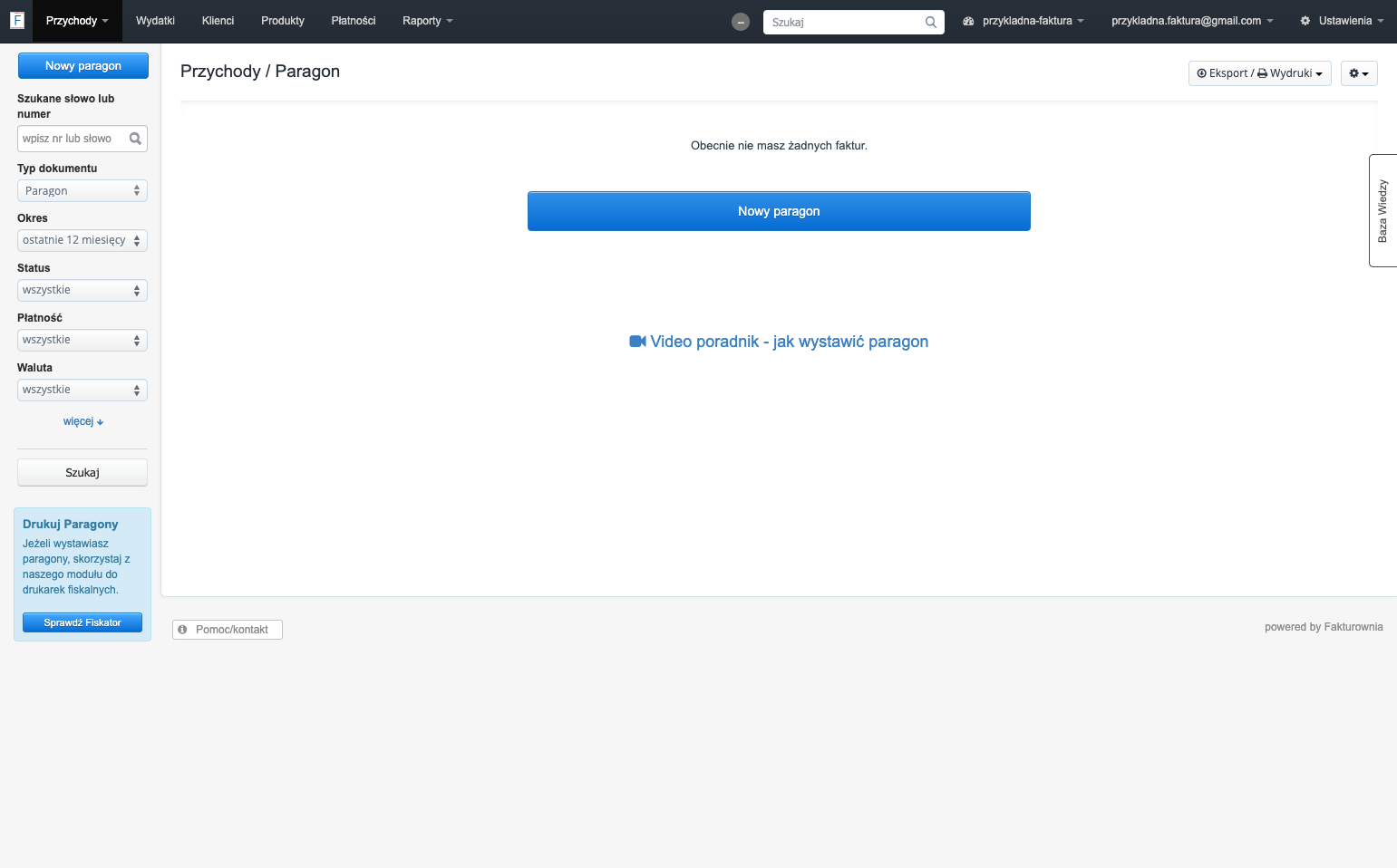Follow the powered by Fakturownia link
This screenshot has height=868, width=1397.
[x=1324, y=627]
